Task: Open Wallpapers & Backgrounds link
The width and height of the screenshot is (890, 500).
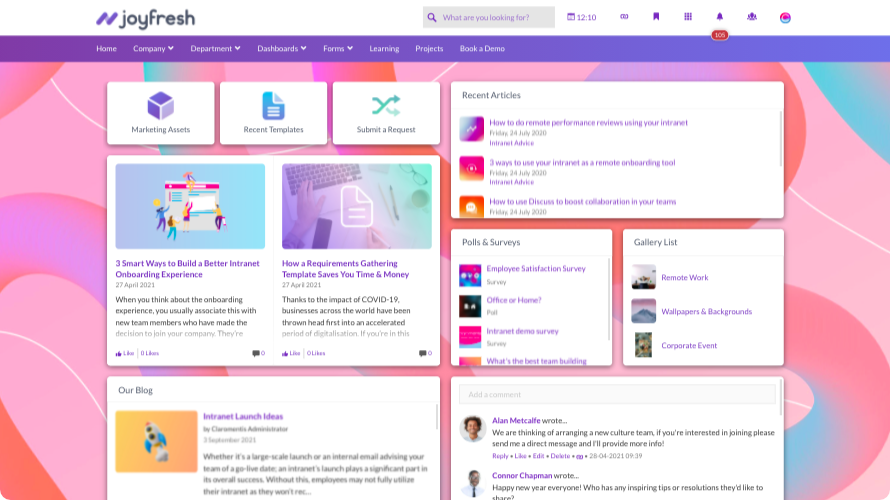Action: [x=707, y=312]
